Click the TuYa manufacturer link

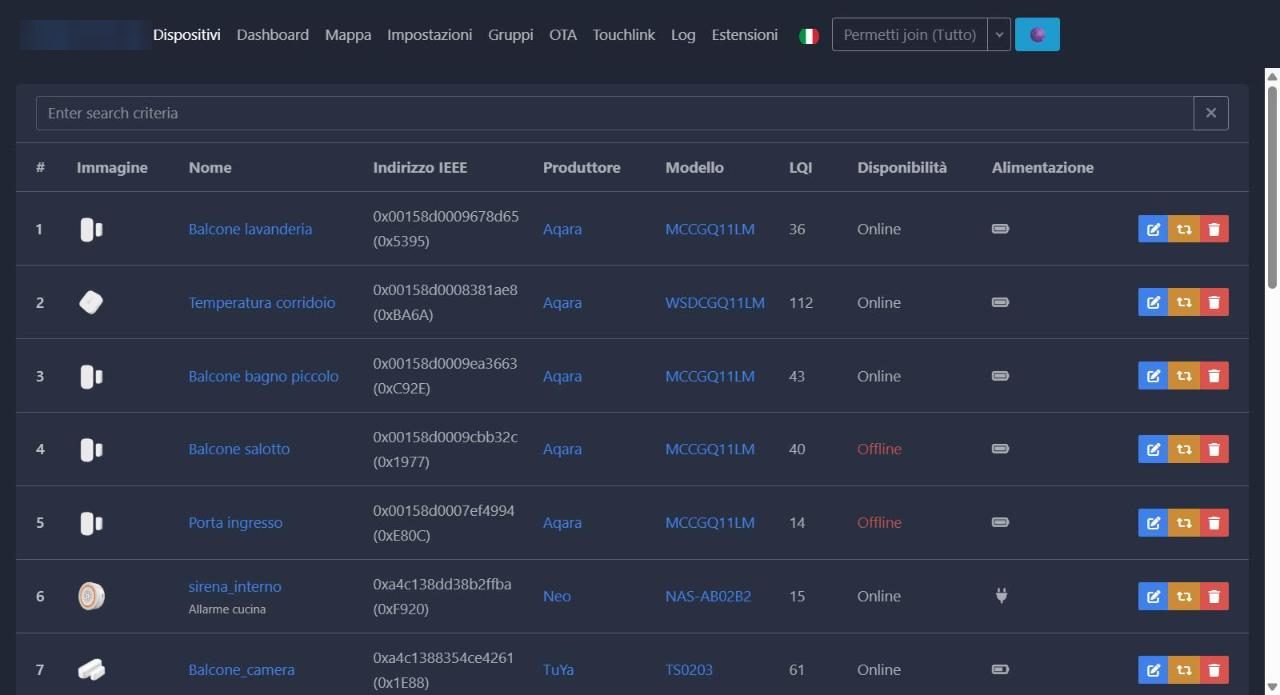pos(558,670)
